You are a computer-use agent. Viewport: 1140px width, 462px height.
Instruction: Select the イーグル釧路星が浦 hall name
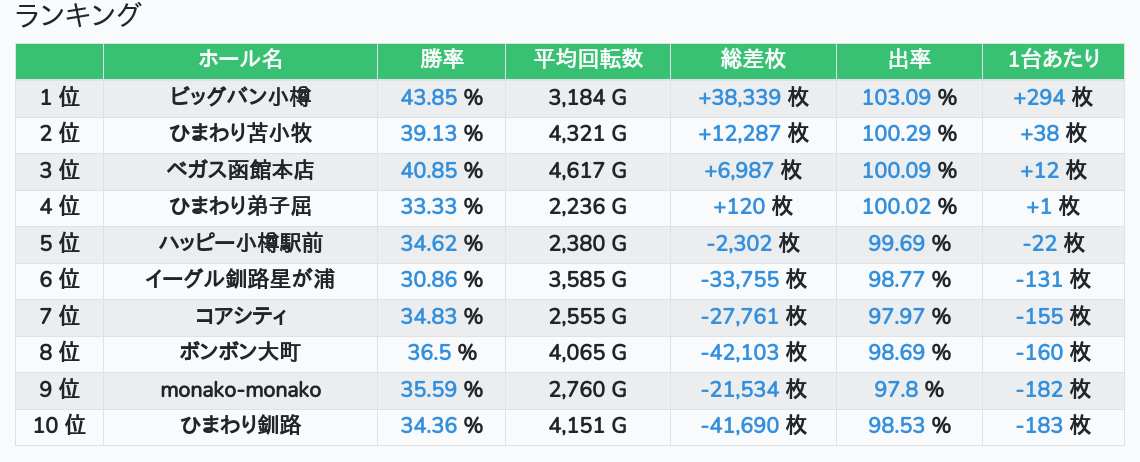click(x=241, y=279)
